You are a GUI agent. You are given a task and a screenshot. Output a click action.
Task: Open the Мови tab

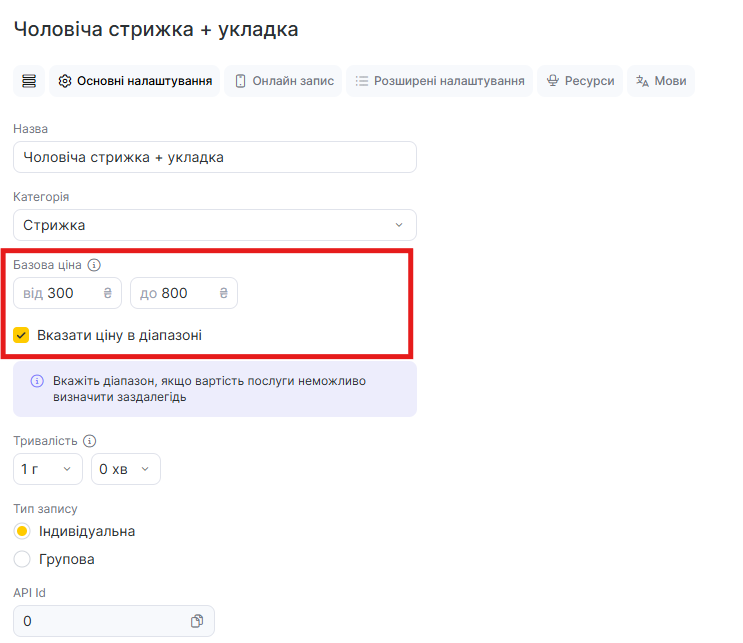(x=660, y=81)
